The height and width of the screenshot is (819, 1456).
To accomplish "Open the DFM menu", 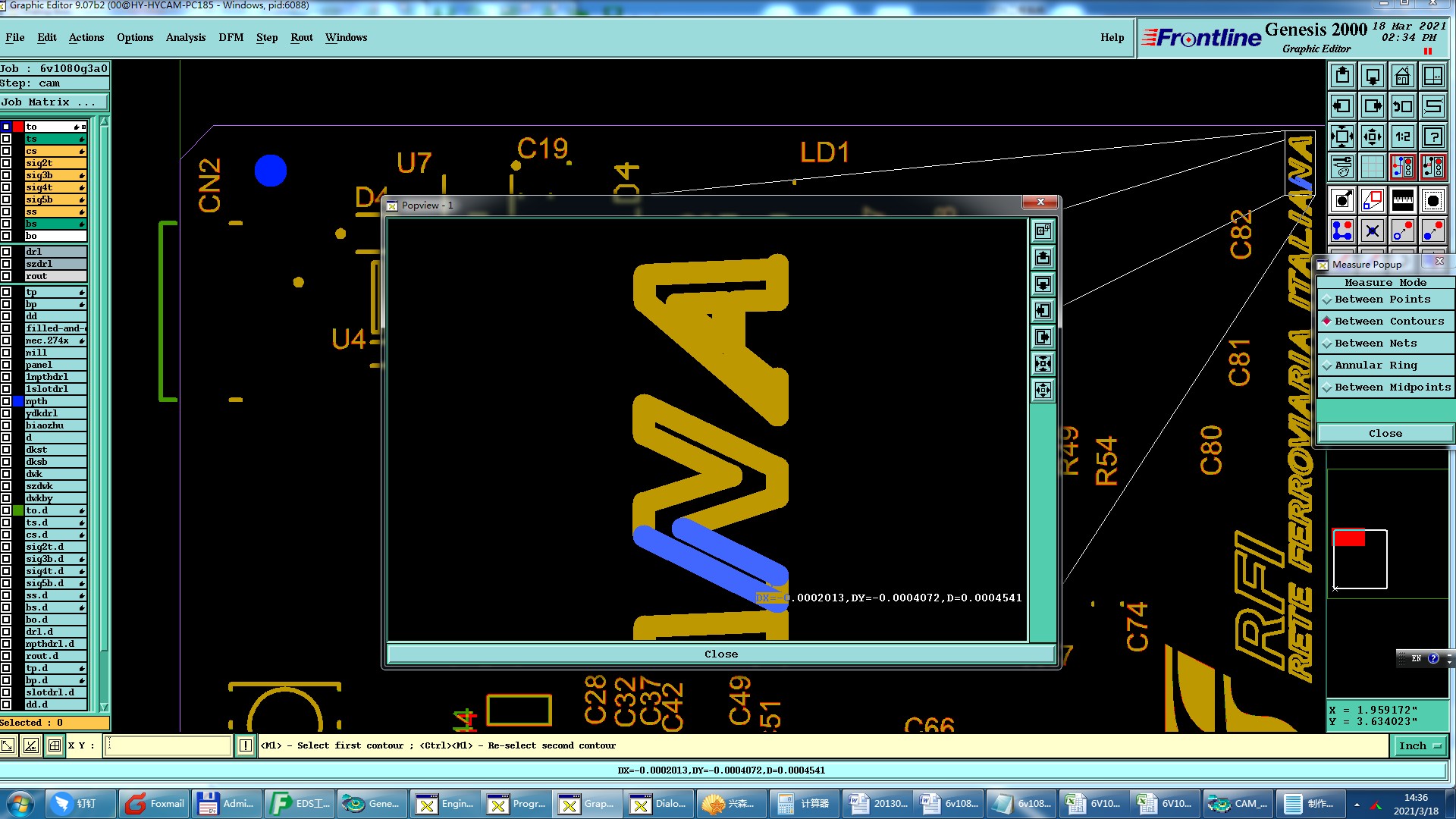I will pyautogui.click(x=231, y=37).
